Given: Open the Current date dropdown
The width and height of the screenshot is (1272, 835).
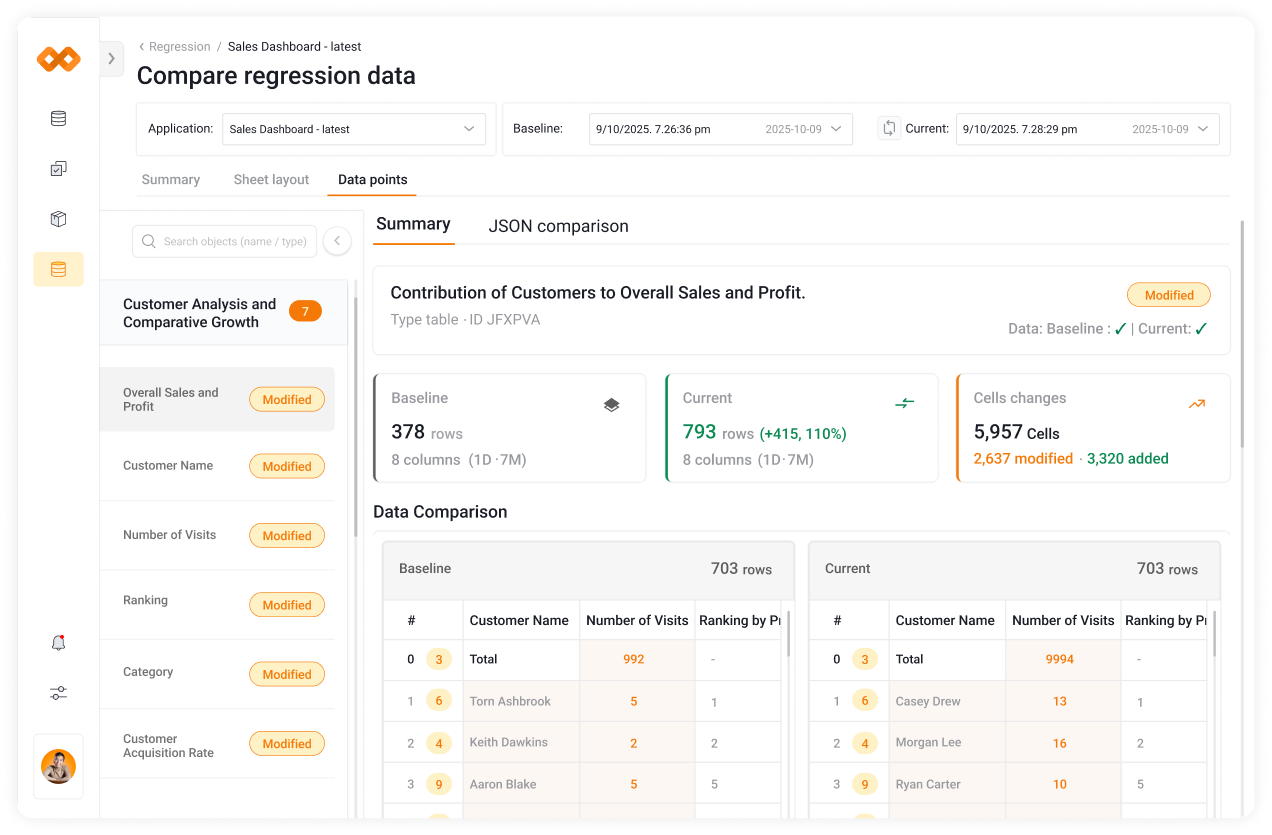Looking at the screenshot, I should click(x=1087, y=129).
